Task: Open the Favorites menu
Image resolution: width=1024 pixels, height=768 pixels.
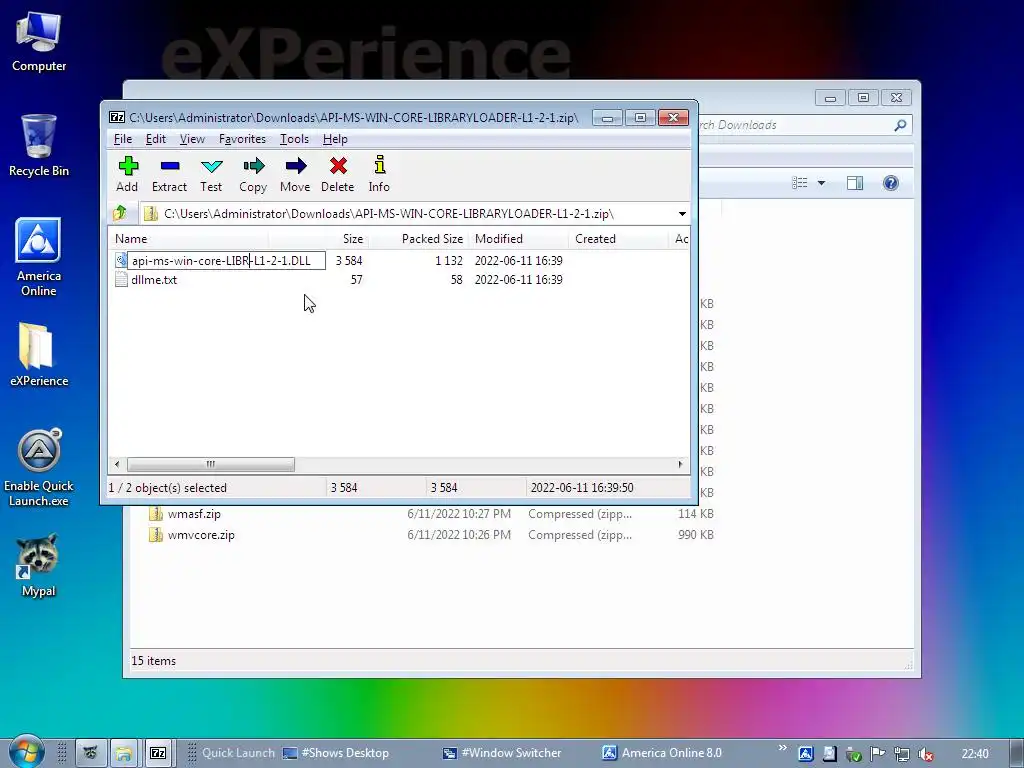Action: point(242,139)
